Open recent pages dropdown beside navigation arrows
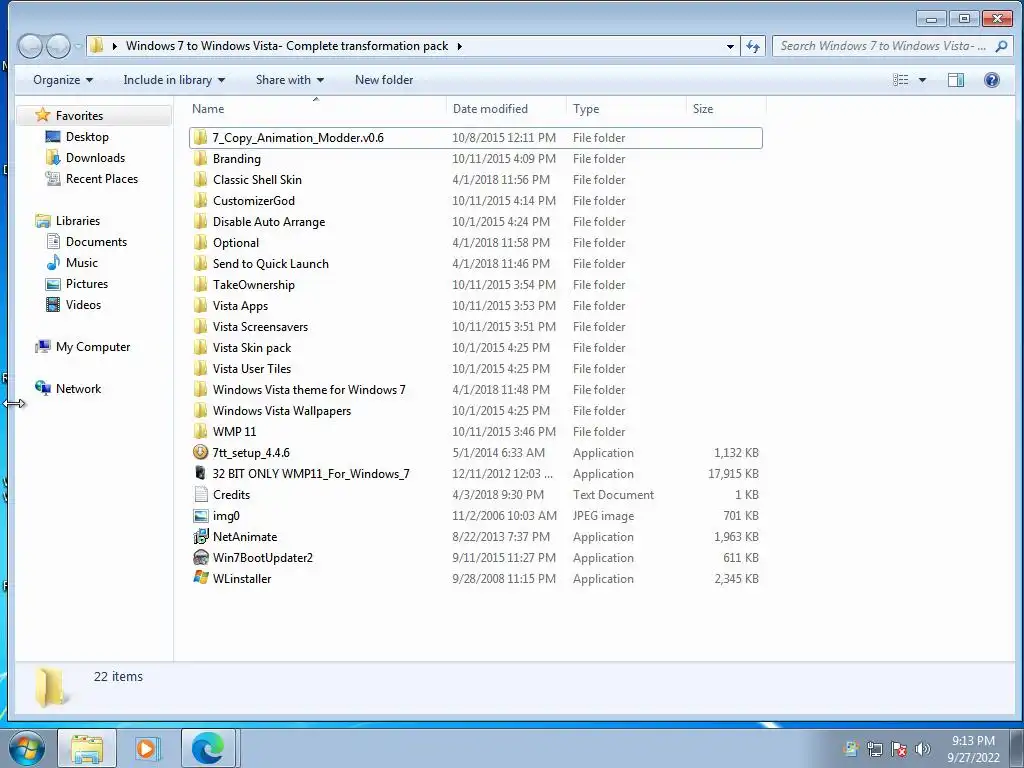The width and height of the screenshot is (1024, 768). pos(78,46)
